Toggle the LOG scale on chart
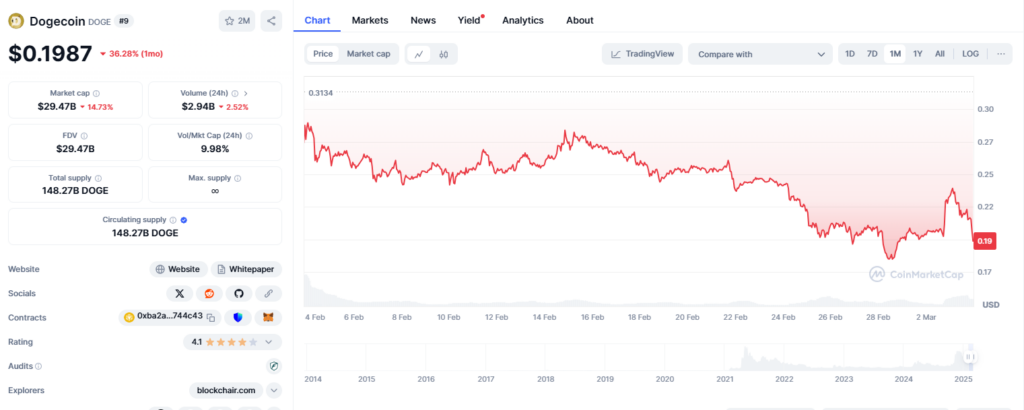Screen dimensions: 1024x410 (x=970, y=54)
